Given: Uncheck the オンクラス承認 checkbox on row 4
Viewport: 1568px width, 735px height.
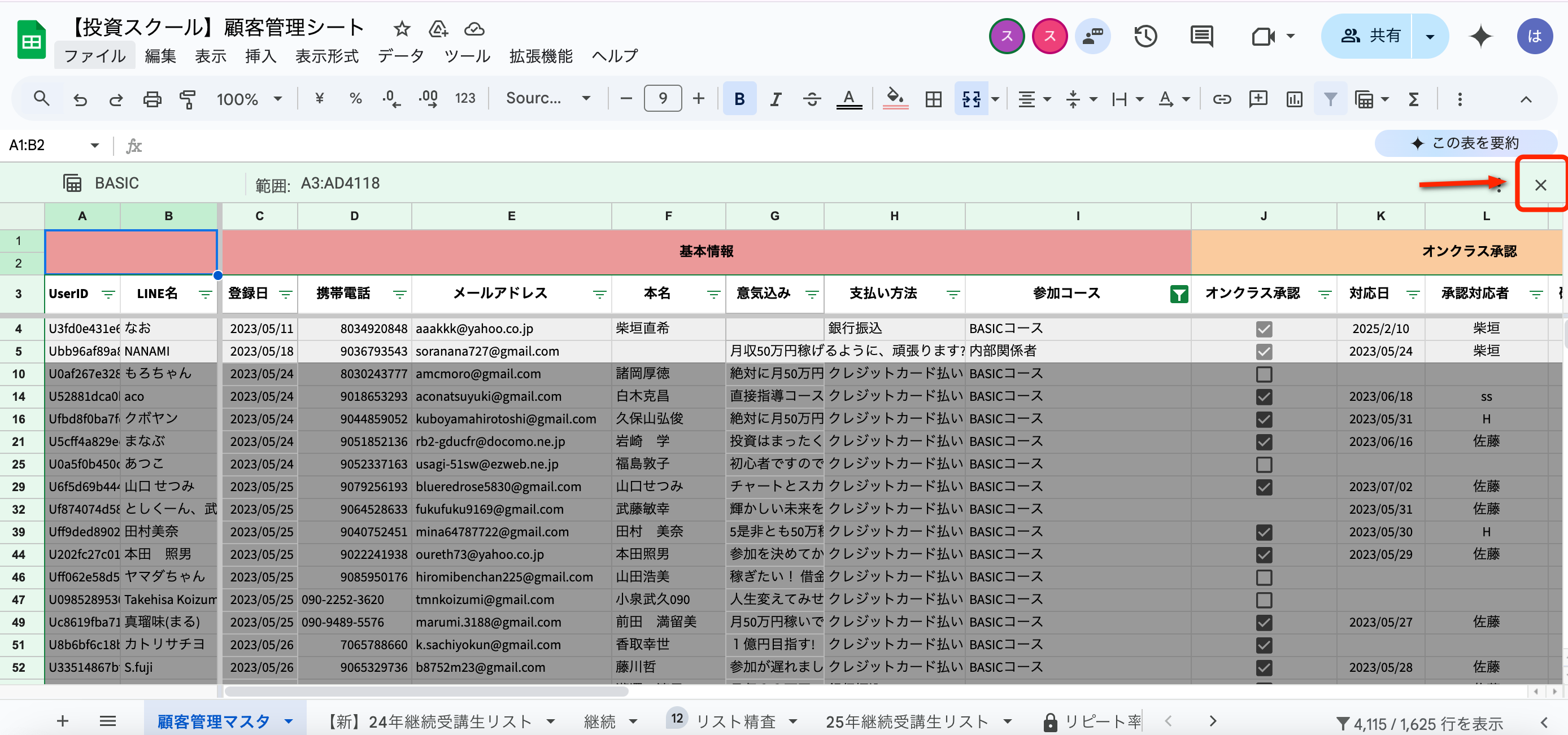Looking at the screenshot, I should click(x=1264, y=329).
